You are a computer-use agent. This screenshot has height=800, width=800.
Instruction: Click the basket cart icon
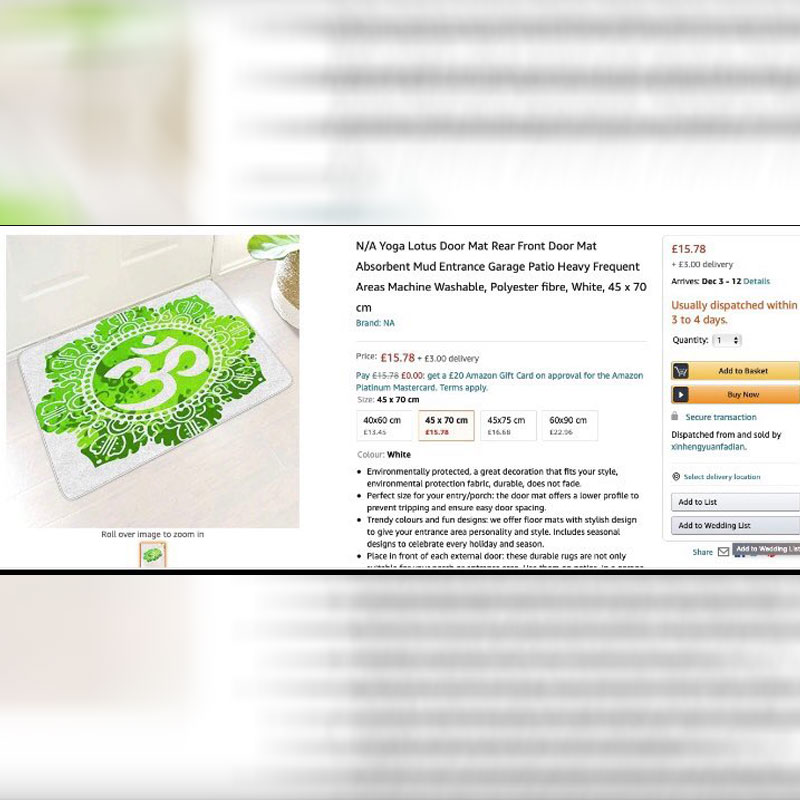pyautogui.click(x=680, y=371)
